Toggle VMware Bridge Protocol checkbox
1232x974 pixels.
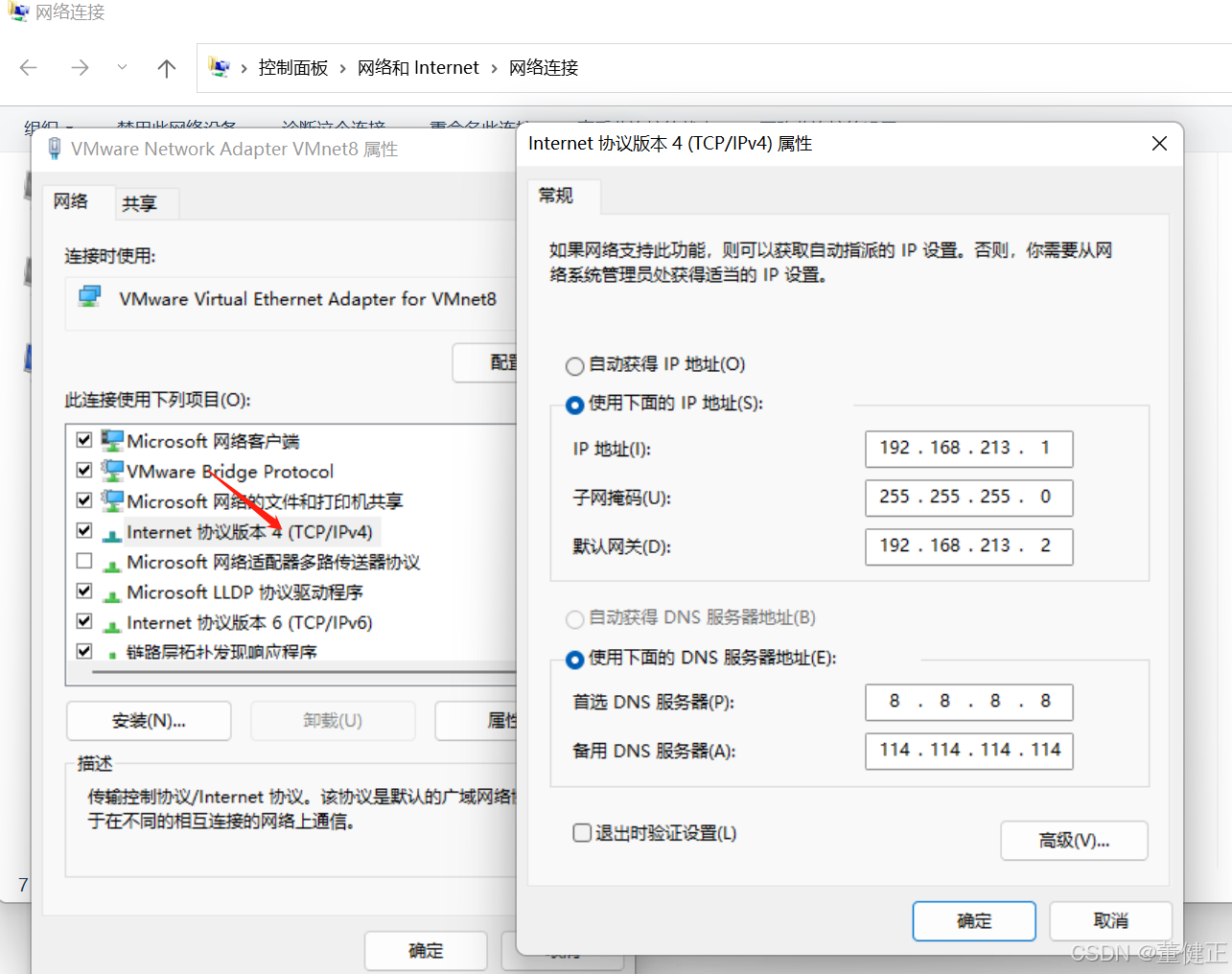click(x=84, y=470)
